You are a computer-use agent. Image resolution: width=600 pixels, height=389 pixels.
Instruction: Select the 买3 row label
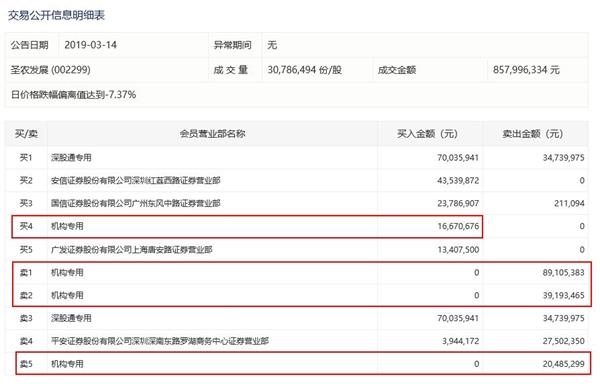[26, 203]
